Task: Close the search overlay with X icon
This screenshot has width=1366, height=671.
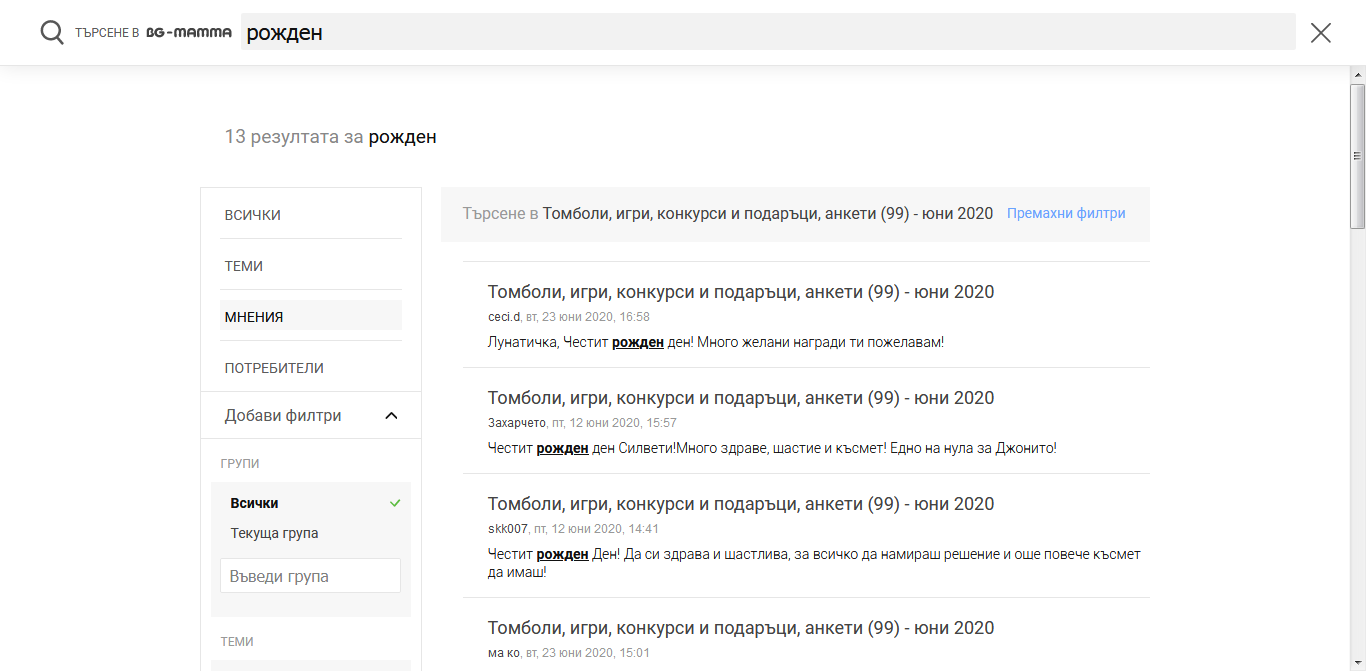Action: (x=1320, y=33)
